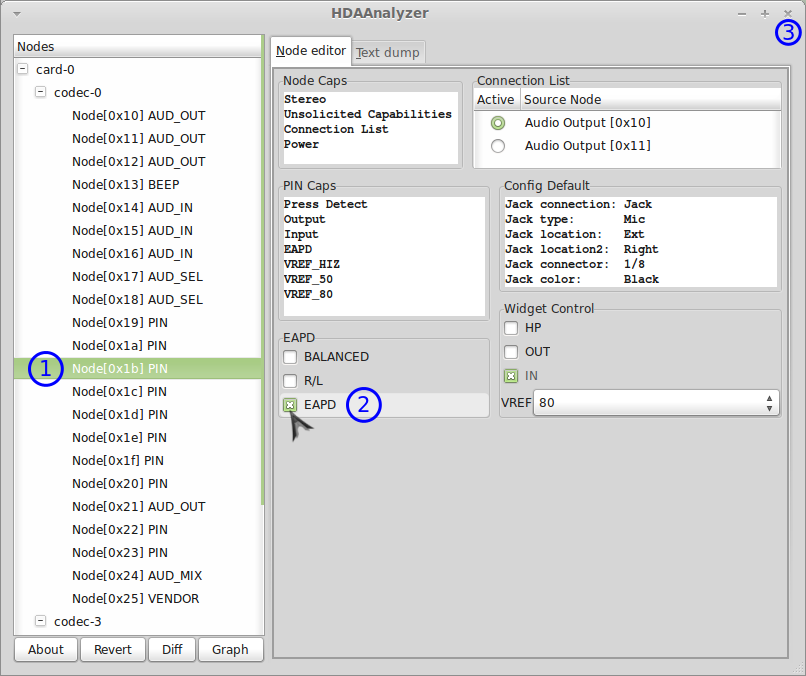Minimize the HDAAnalyzer window

[741, 14]
